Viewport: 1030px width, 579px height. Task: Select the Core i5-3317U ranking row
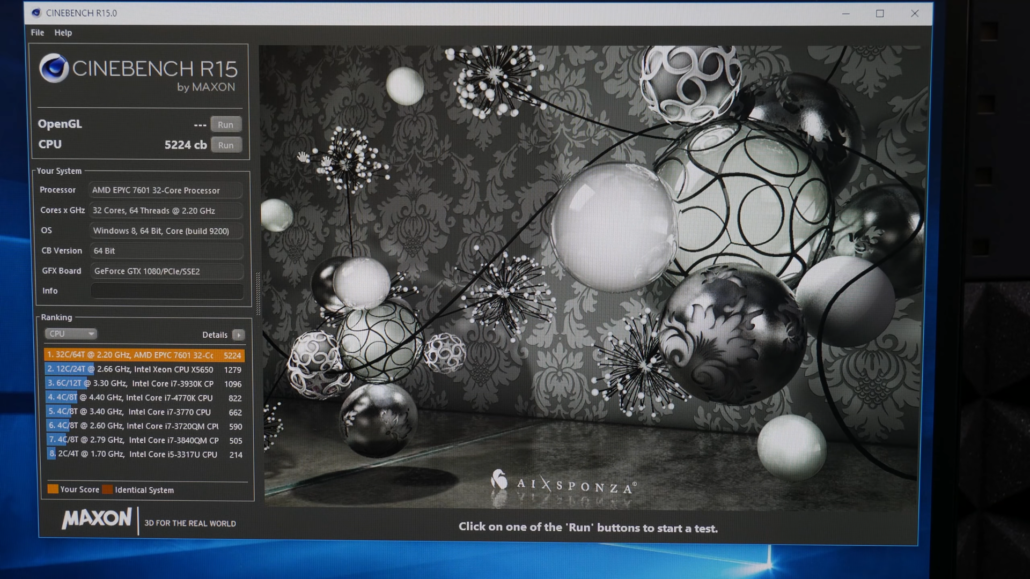click(x=144, y=454)
